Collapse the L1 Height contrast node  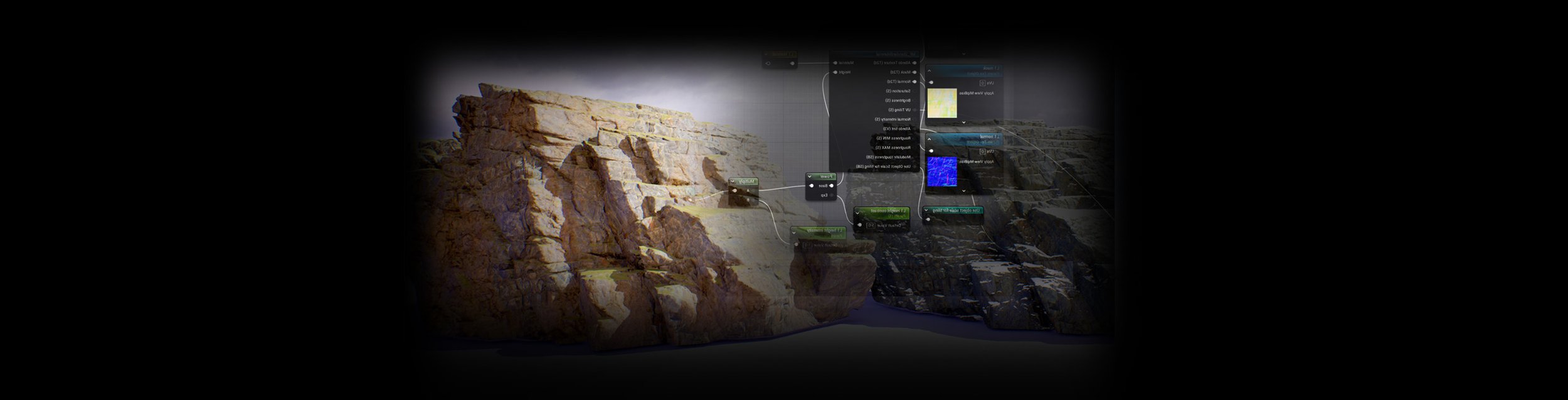point(857,214)
